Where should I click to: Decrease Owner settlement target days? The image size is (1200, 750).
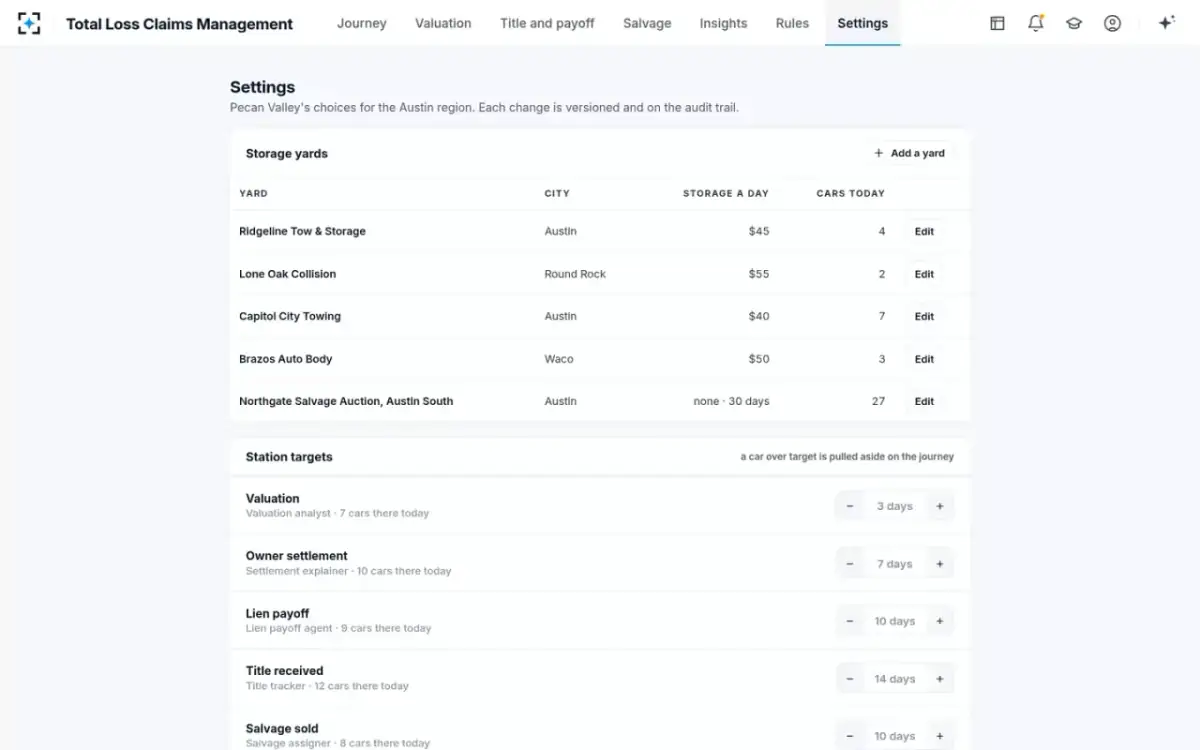850,564
